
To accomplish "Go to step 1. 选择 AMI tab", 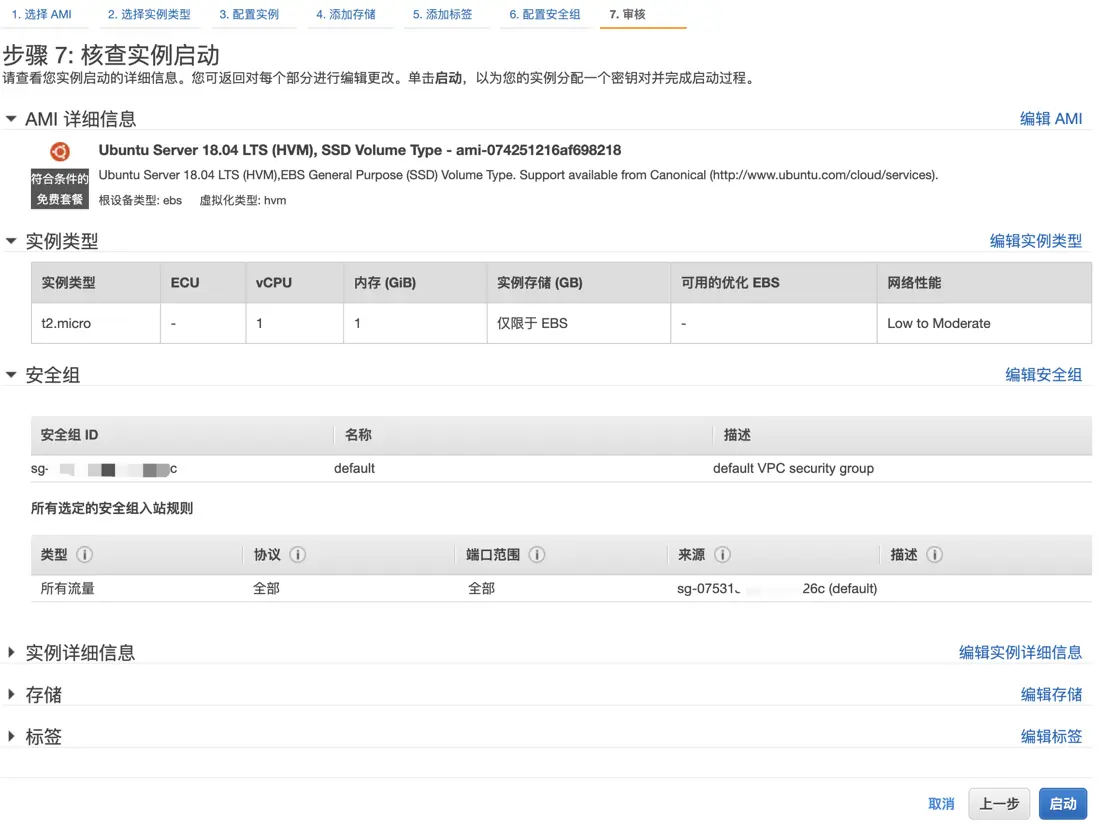I will point(41,14).
